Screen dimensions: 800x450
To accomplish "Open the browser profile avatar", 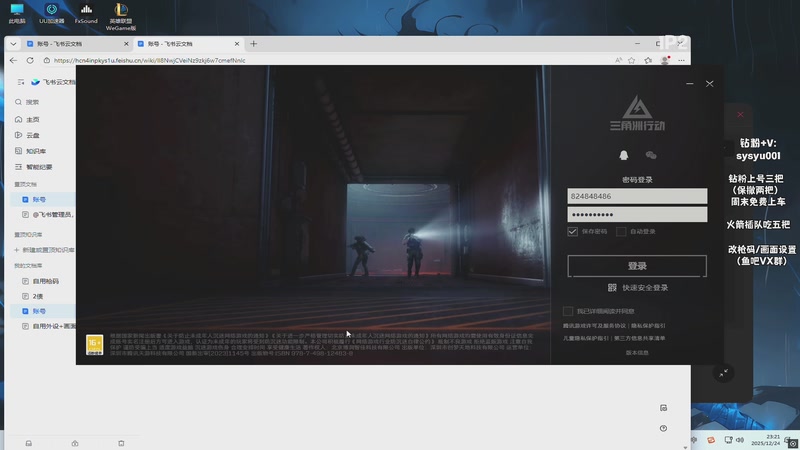I will tap(665, 60).
